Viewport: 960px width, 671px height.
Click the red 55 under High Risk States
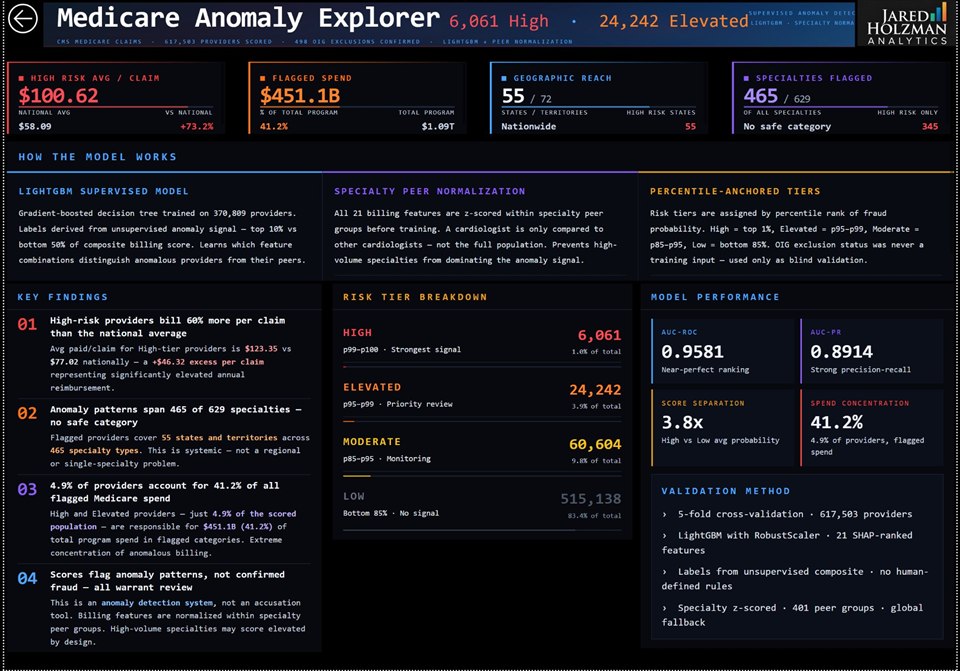tap(690, 127)
